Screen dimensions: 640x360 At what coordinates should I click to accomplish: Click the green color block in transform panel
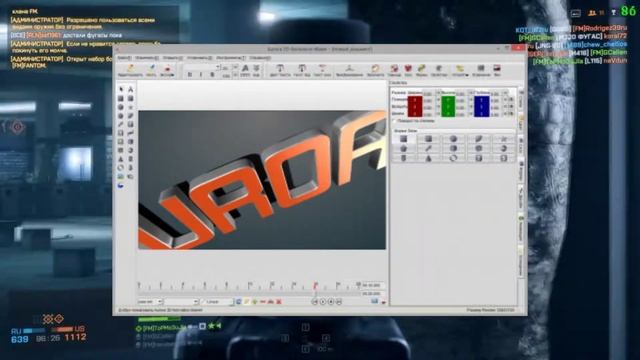[448, 106]
